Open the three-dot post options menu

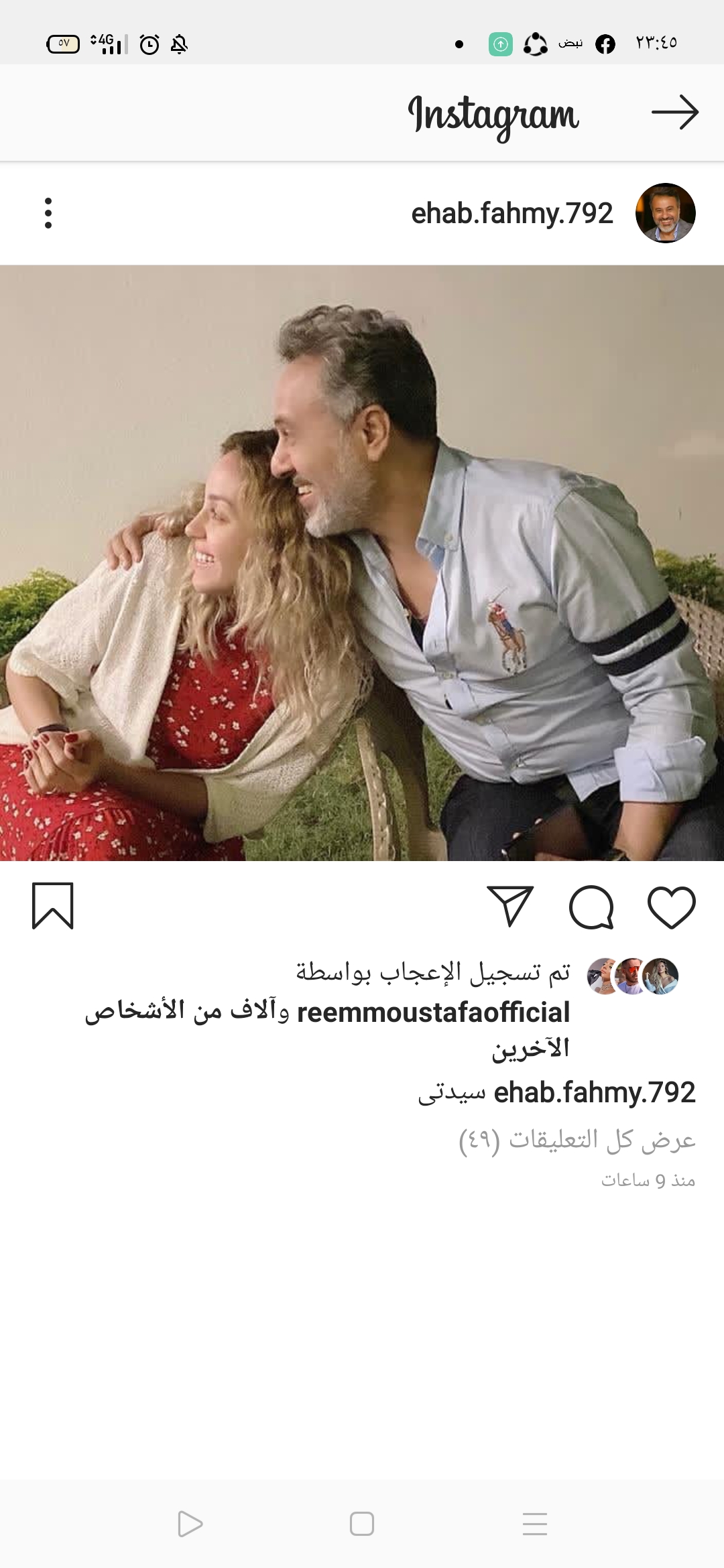coord(48,213)
